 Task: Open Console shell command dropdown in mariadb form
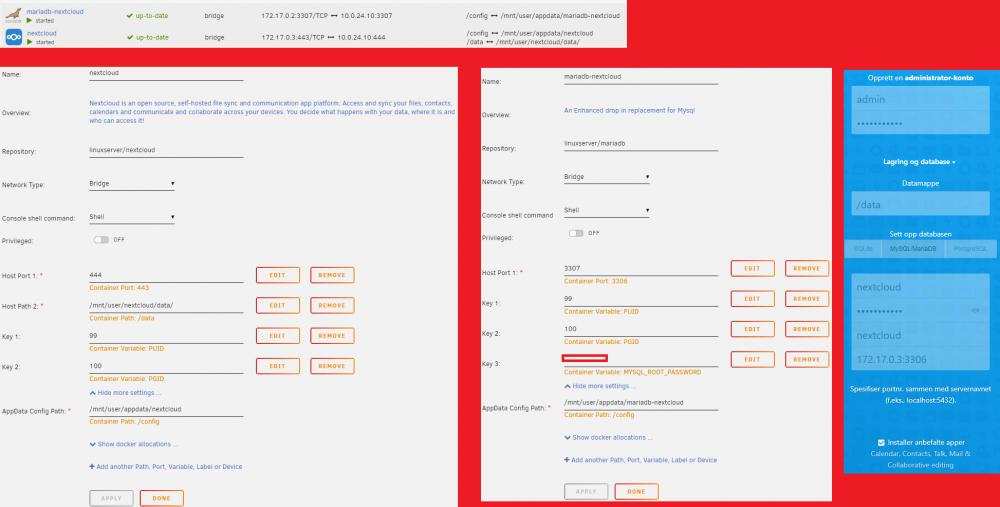click(x=607, y=210)
